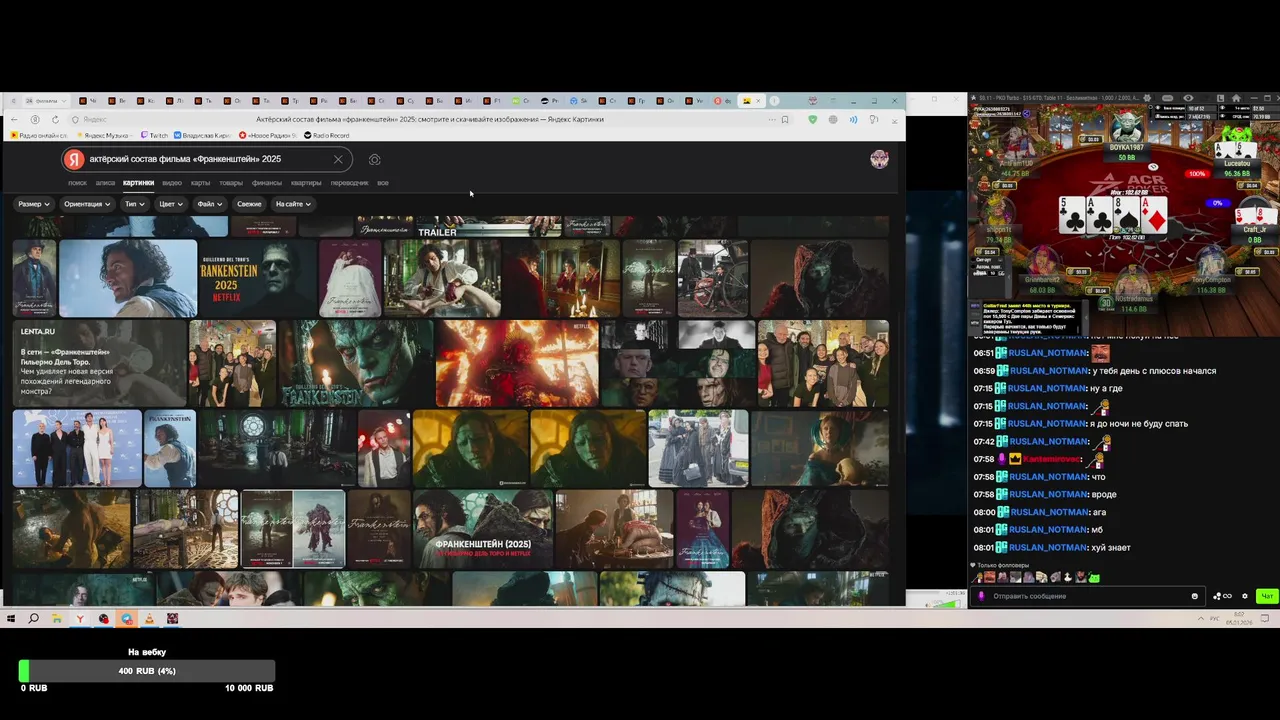Switch to the видео tab
The image size is (1280, 720).
pyautogui.click(x=172, y=183)
